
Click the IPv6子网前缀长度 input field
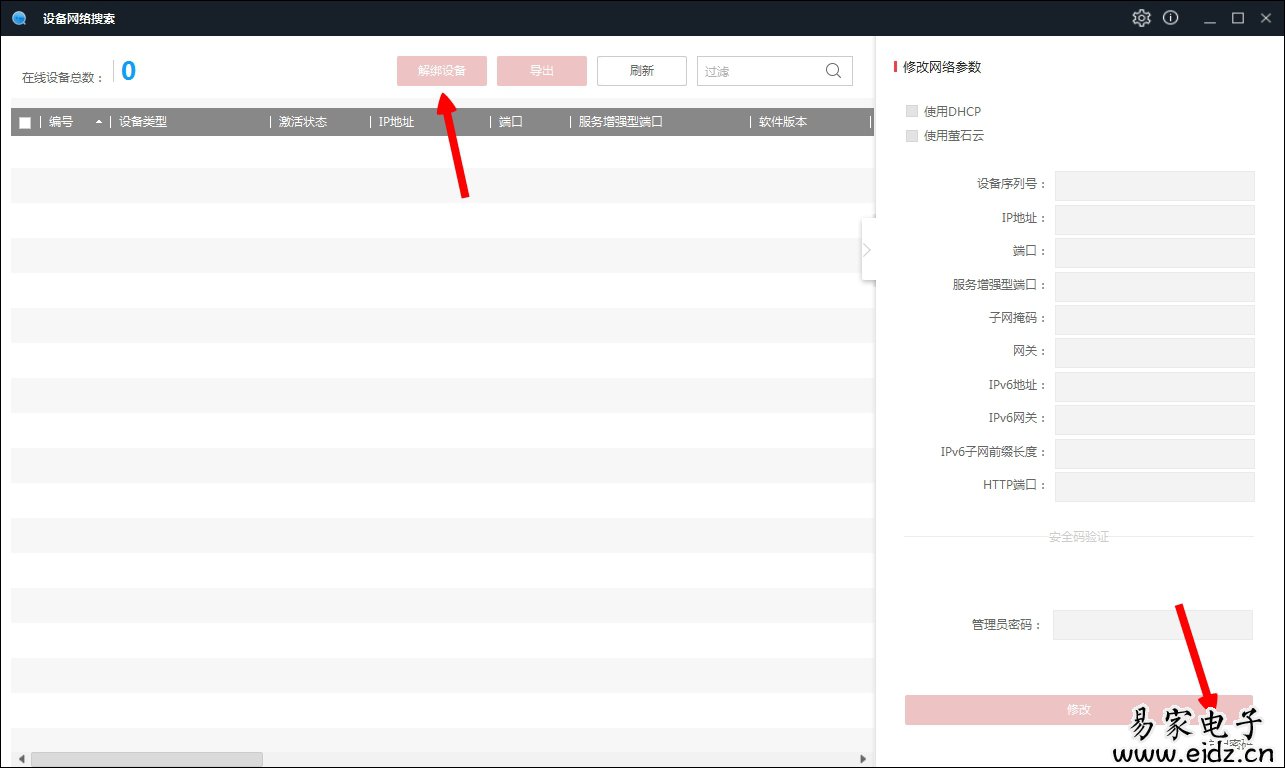point(1155,453)
